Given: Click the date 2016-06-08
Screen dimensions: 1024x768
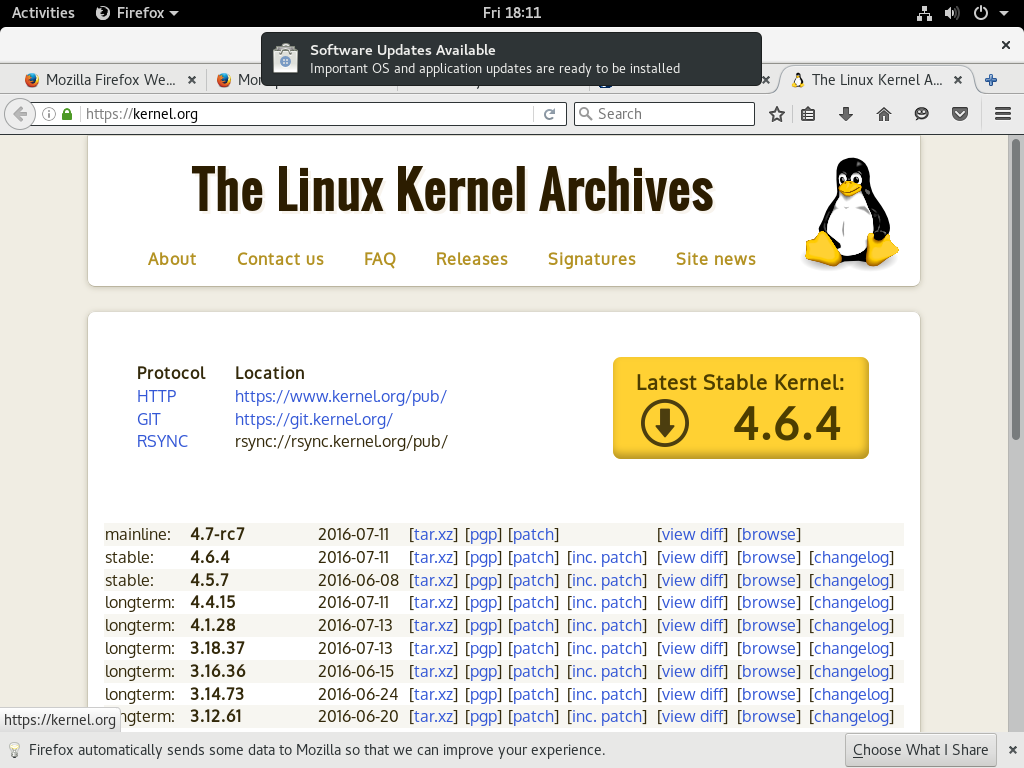Looking at the screenshot, I should [x=358, y=581].
